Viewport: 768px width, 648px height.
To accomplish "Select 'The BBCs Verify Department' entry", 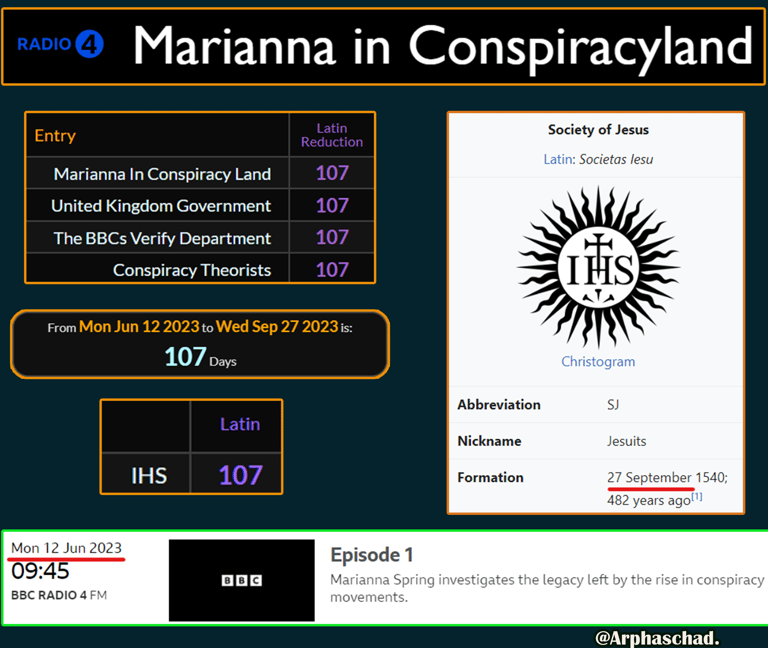I will [162, 238].
